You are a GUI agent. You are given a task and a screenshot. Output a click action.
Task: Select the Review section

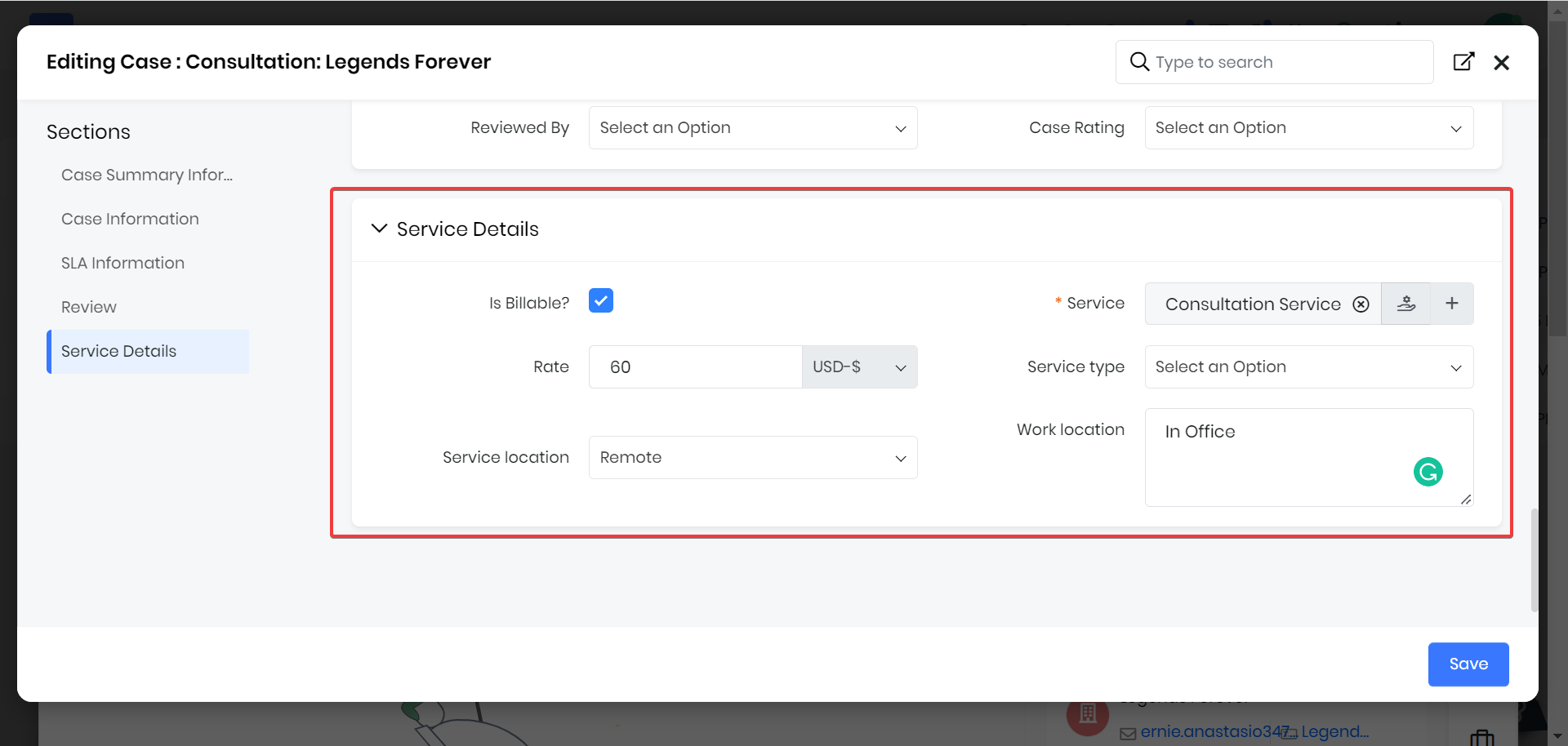point(89,307)
